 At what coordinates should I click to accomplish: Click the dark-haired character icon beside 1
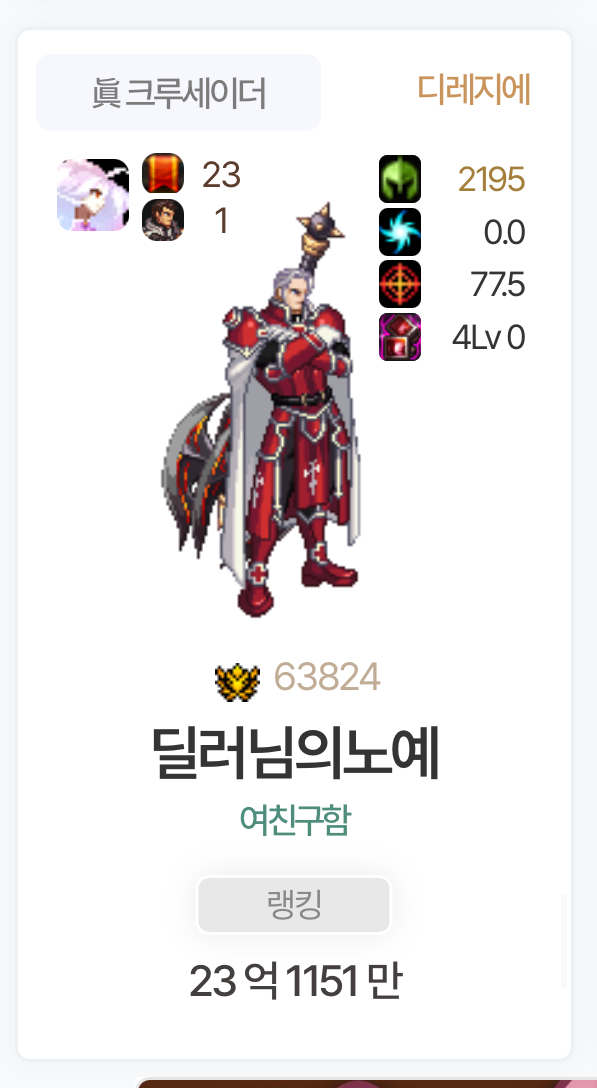coord(163,220)
